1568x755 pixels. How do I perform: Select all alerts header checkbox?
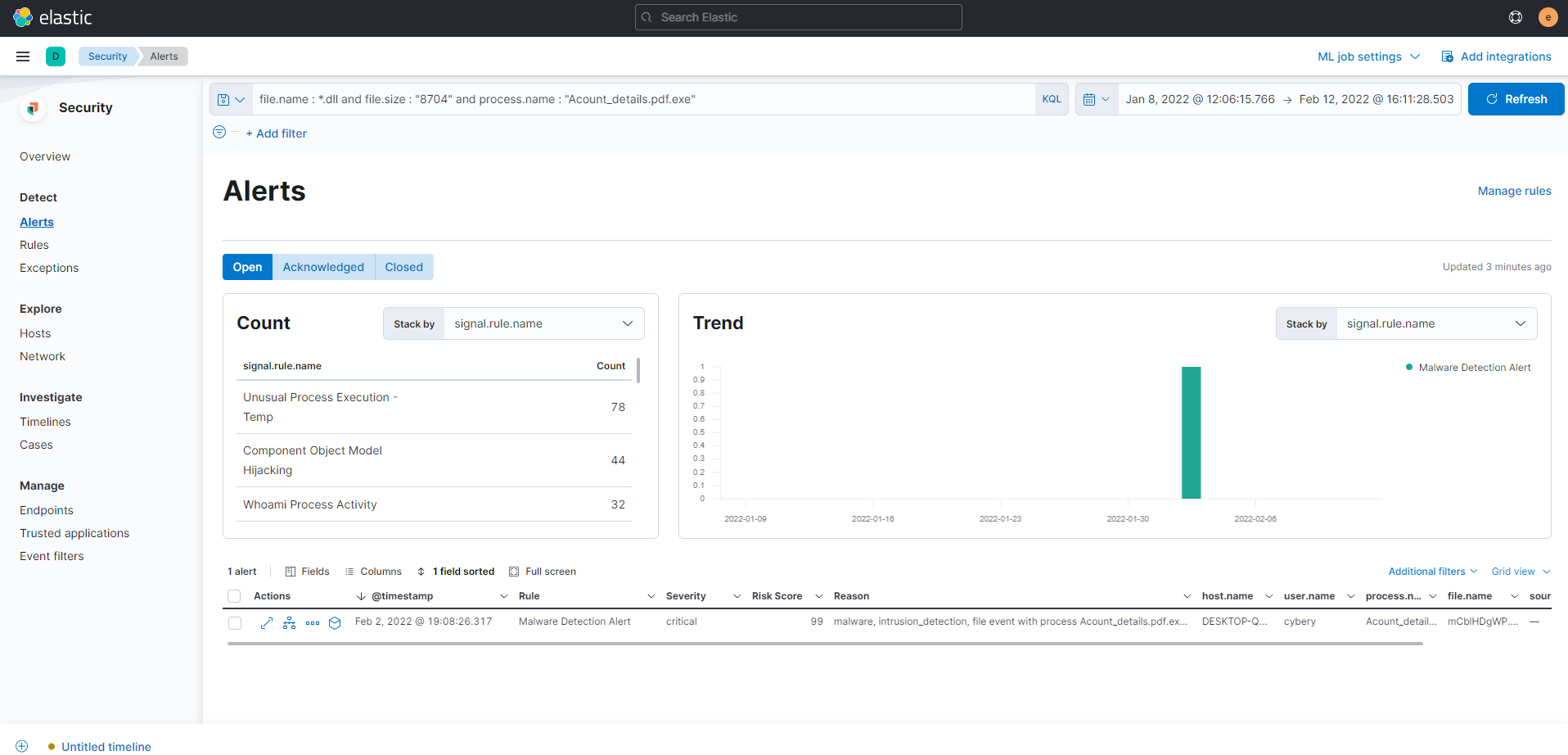[x=234, y=596]
